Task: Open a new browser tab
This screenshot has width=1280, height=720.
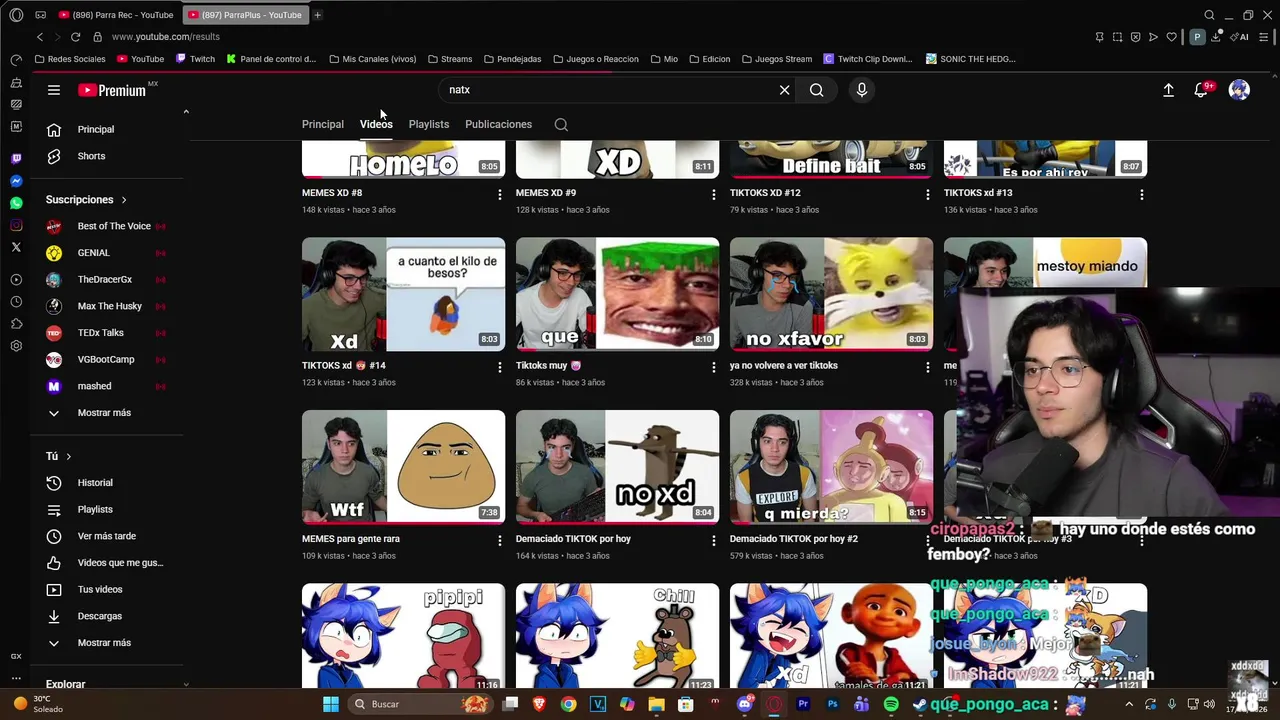Action: click(x=317, y=15)
